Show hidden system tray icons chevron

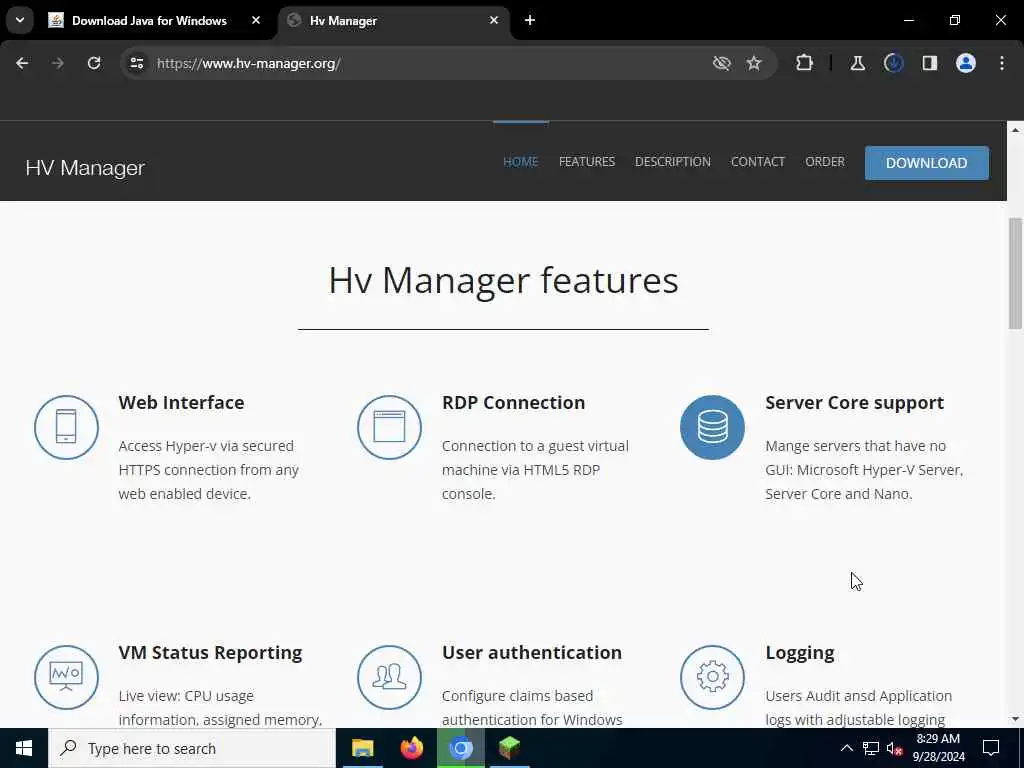click(846, 748)
